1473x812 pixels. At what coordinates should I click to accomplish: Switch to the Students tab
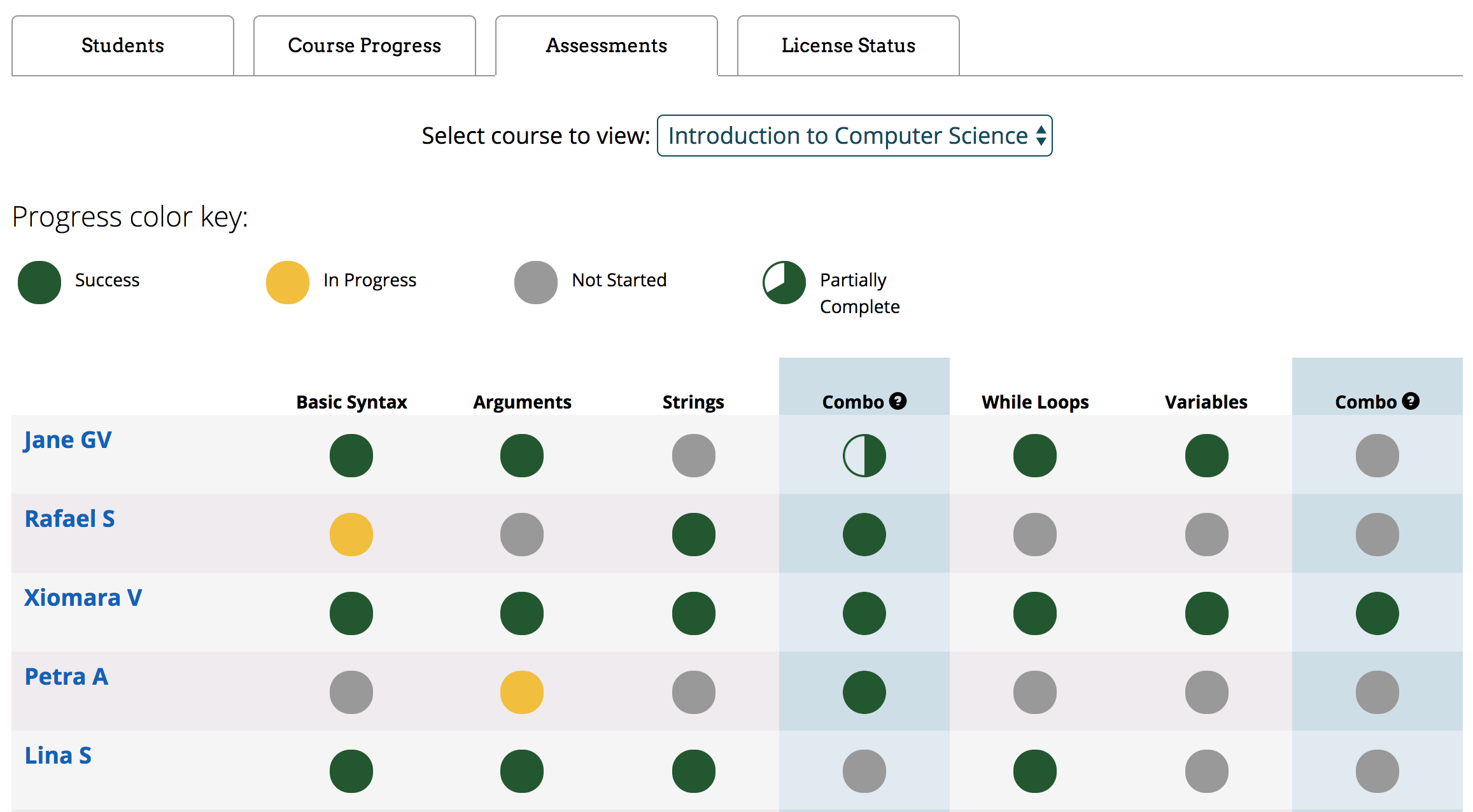click(122, 46)
